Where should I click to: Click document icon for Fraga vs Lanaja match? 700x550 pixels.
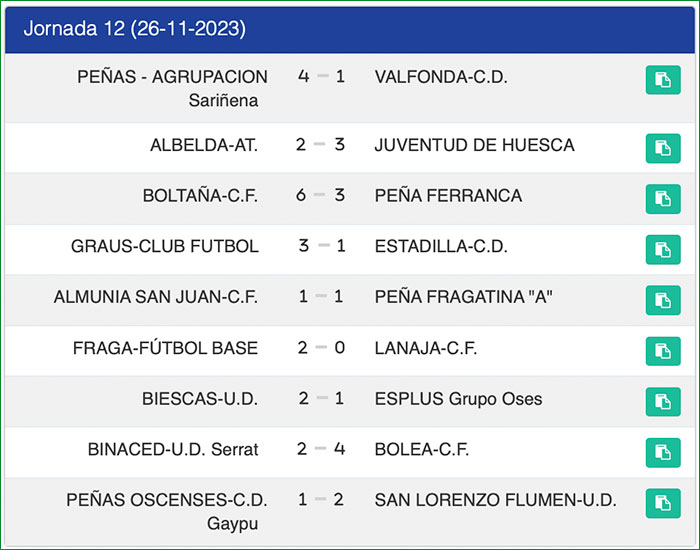pos(663,351)
